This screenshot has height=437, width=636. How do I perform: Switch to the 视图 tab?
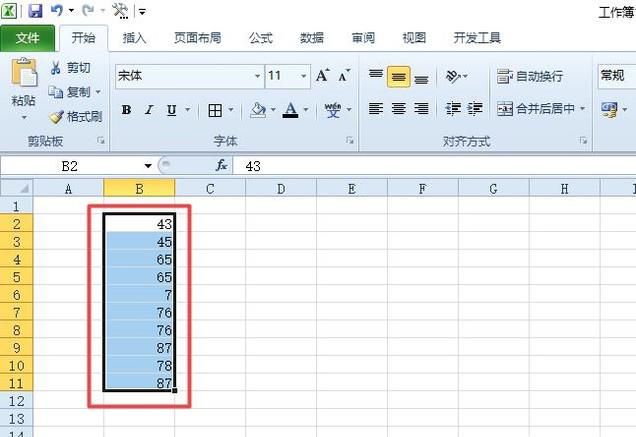[414, 38]
